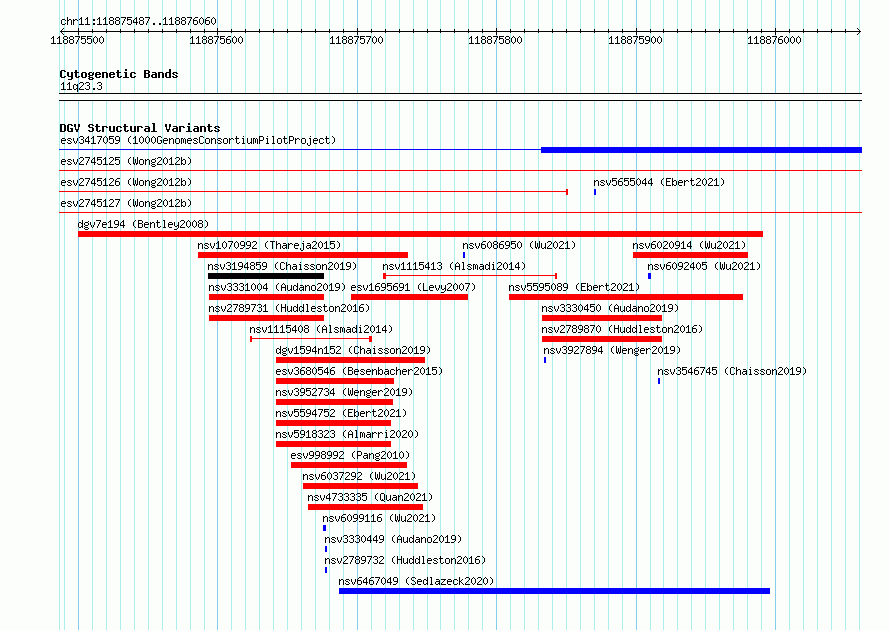Select the long red dgv7e194 variant bar
Viewport: 890px width, 630px height.
click(421, 234)
